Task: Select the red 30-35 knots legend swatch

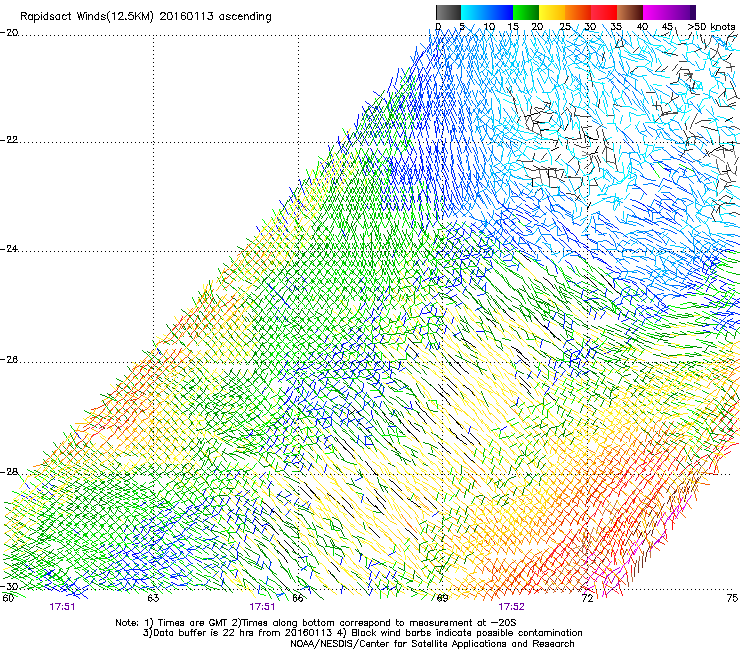Action: pos(604,12)
